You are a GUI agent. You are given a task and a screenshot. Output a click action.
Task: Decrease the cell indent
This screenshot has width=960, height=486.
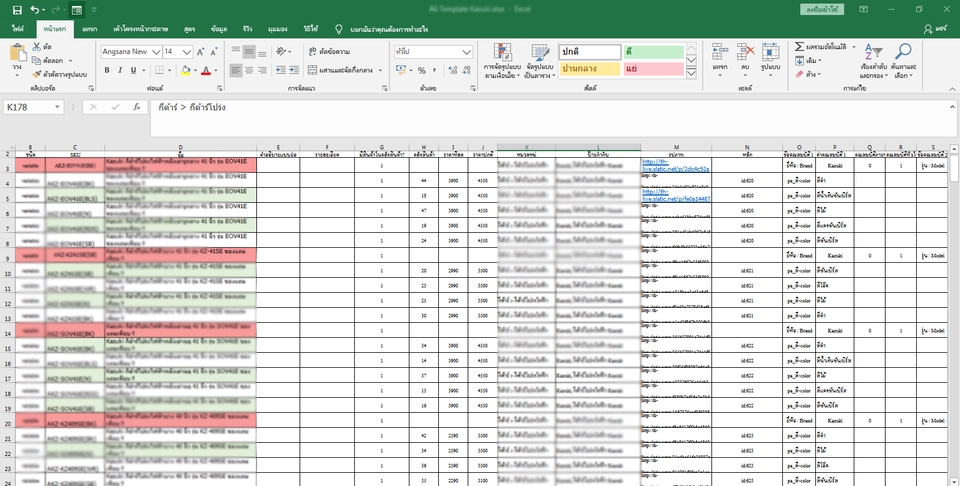(280, 70)
